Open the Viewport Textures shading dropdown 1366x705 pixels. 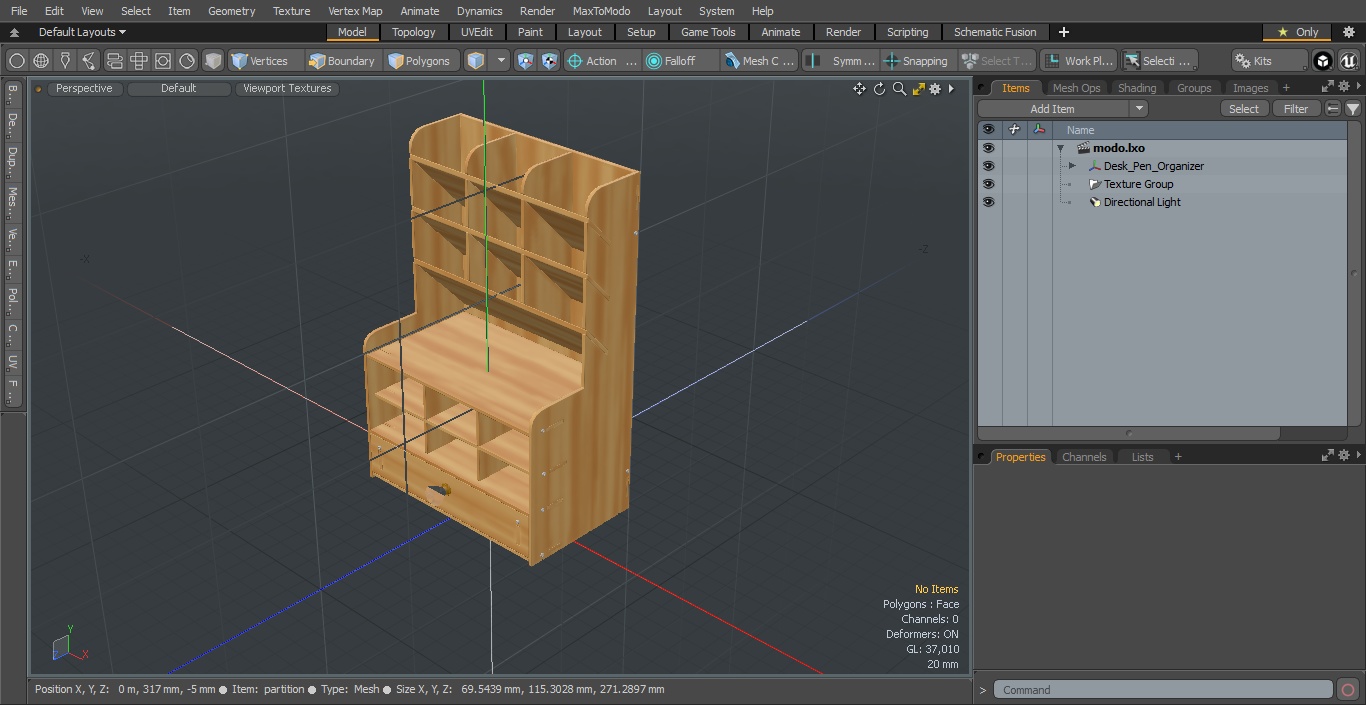tap(287, 88)
